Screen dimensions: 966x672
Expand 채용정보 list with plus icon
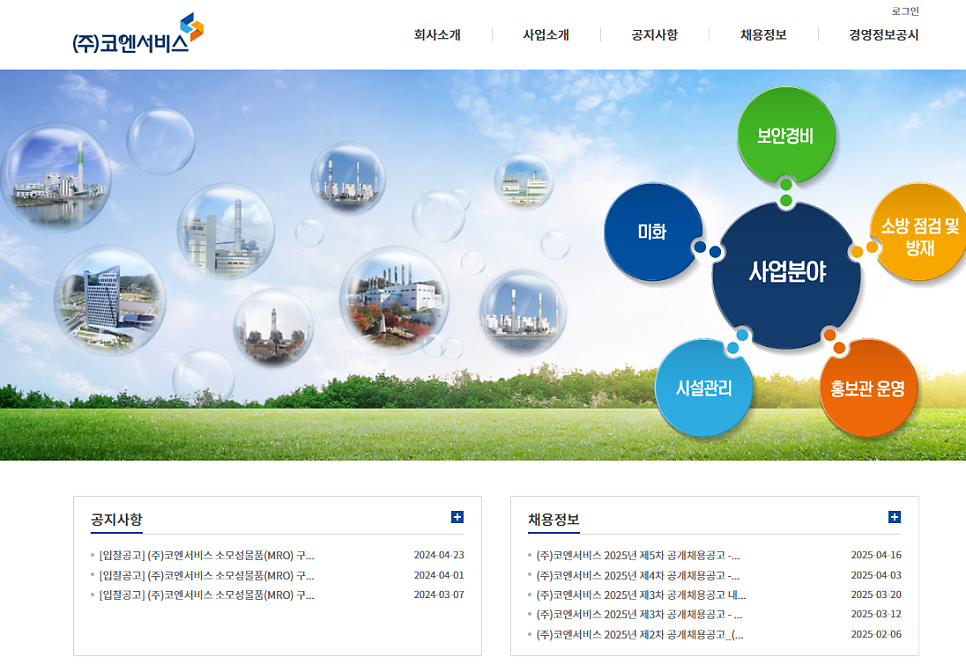[x=894, y=517]
